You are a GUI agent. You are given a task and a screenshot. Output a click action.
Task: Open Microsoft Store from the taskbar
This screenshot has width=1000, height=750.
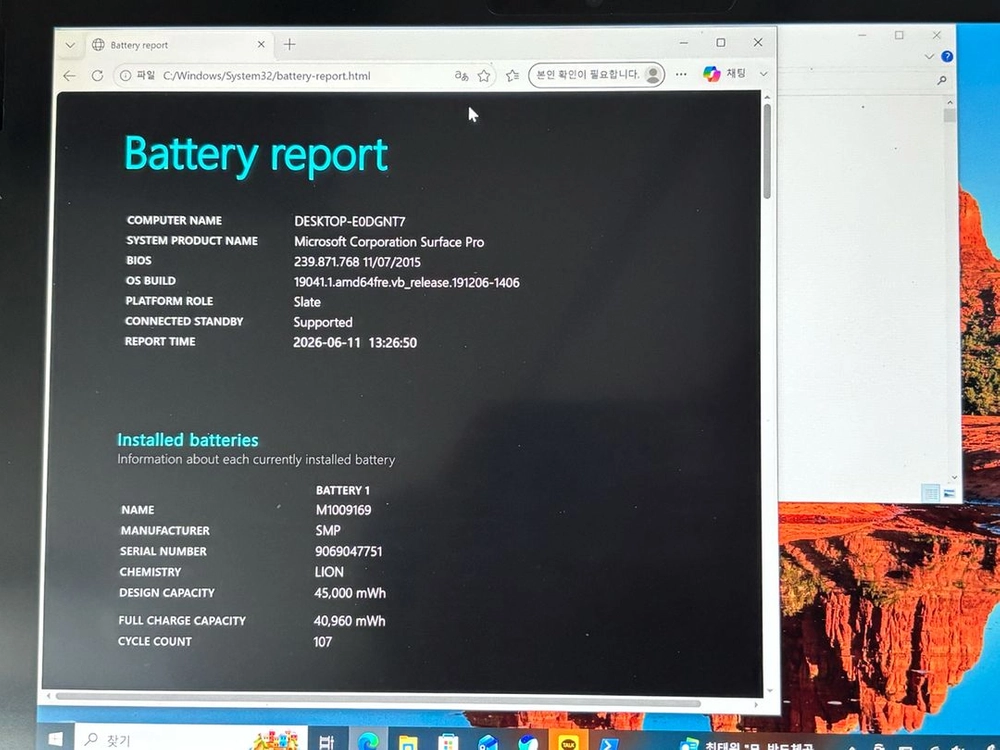448,742
